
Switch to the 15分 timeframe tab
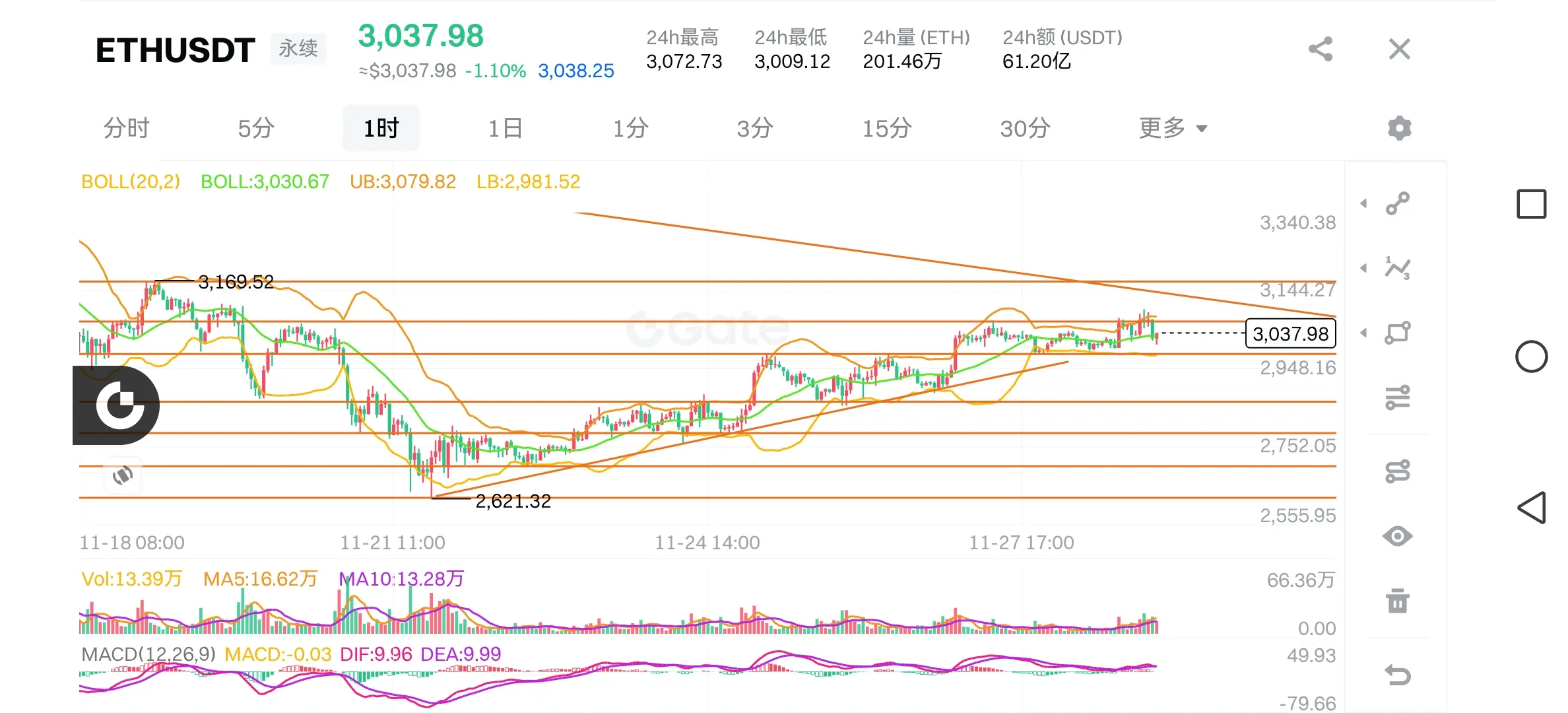coord(887,128)
